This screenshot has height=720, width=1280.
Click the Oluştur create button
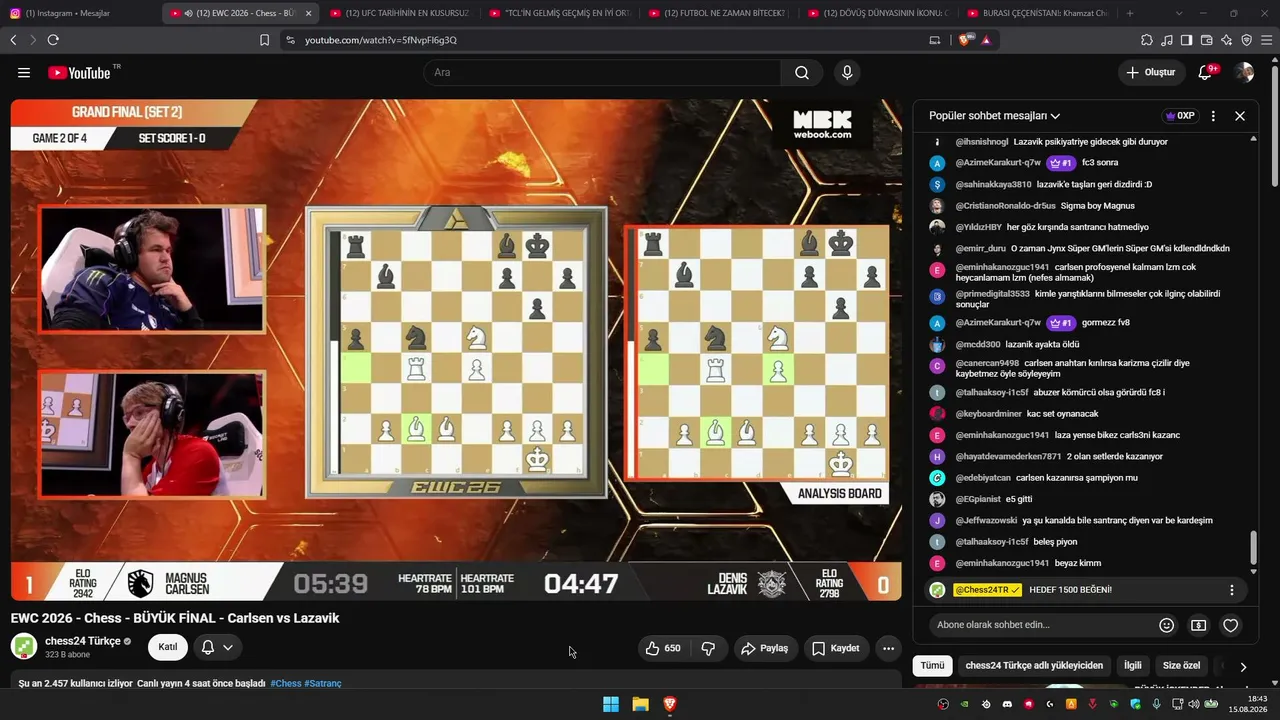tap(1151, 73)
